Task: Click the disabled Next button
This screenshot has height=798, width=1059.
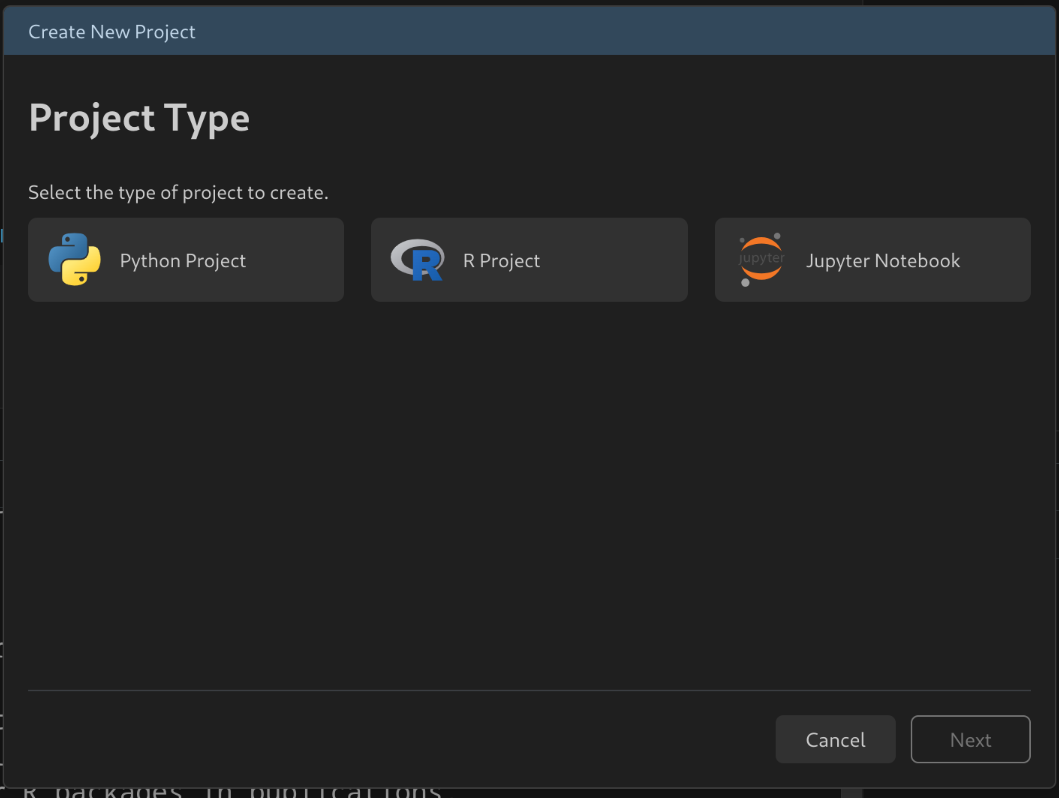Action: click(x=970, y=740)
